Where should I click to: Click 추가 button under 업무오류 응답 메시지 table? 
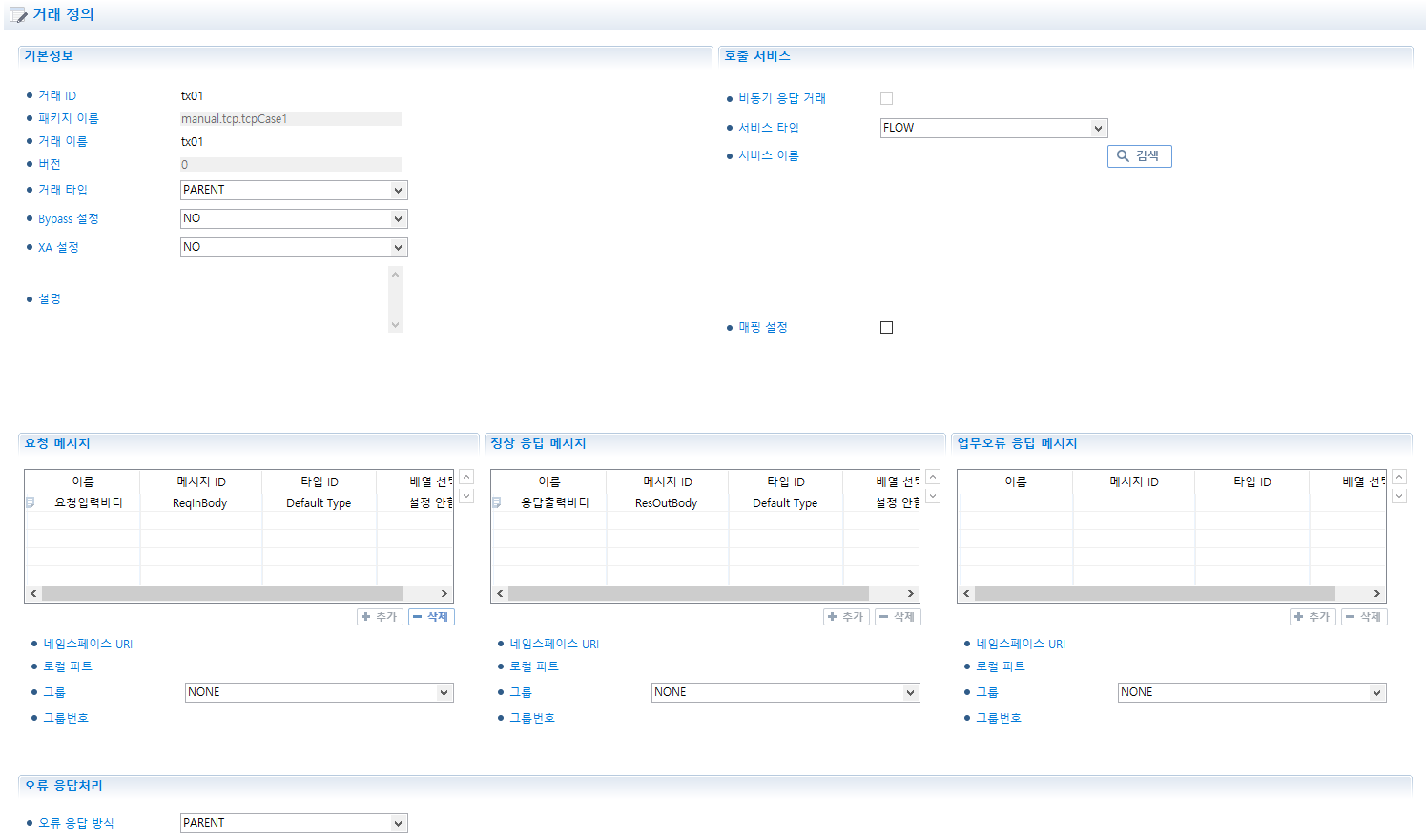[1312, 617]
